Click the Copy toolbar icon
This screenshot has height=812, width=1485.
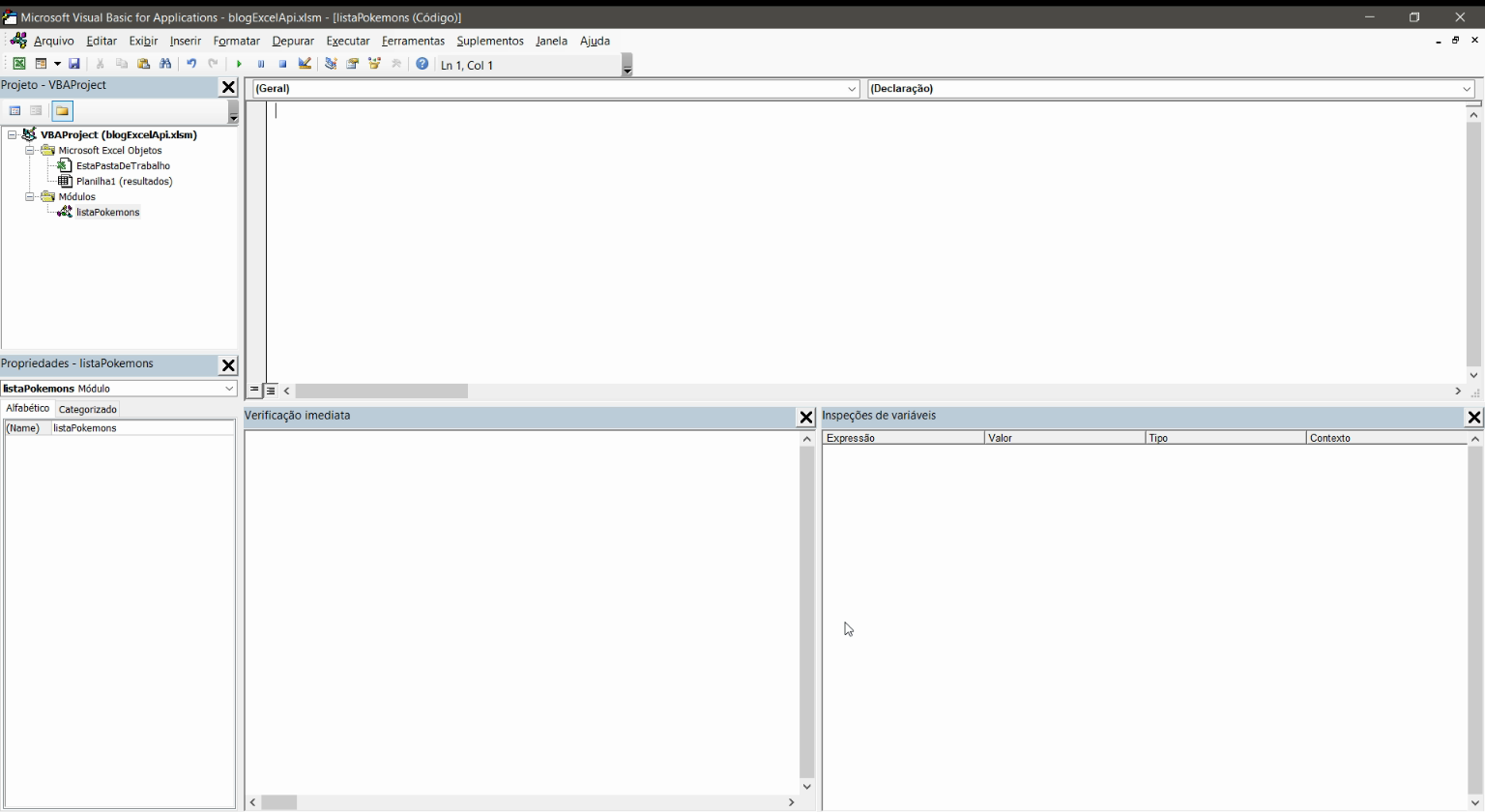[122, 64]
